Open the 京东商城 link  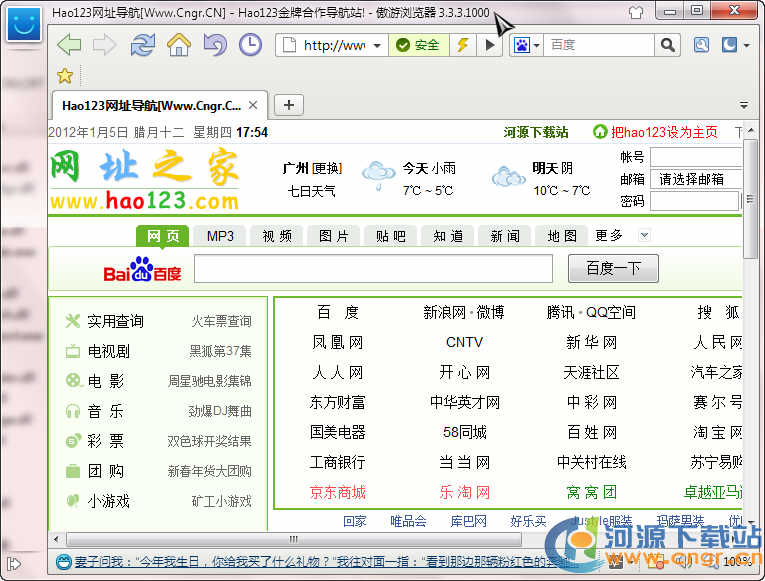(x=338, y=493)
